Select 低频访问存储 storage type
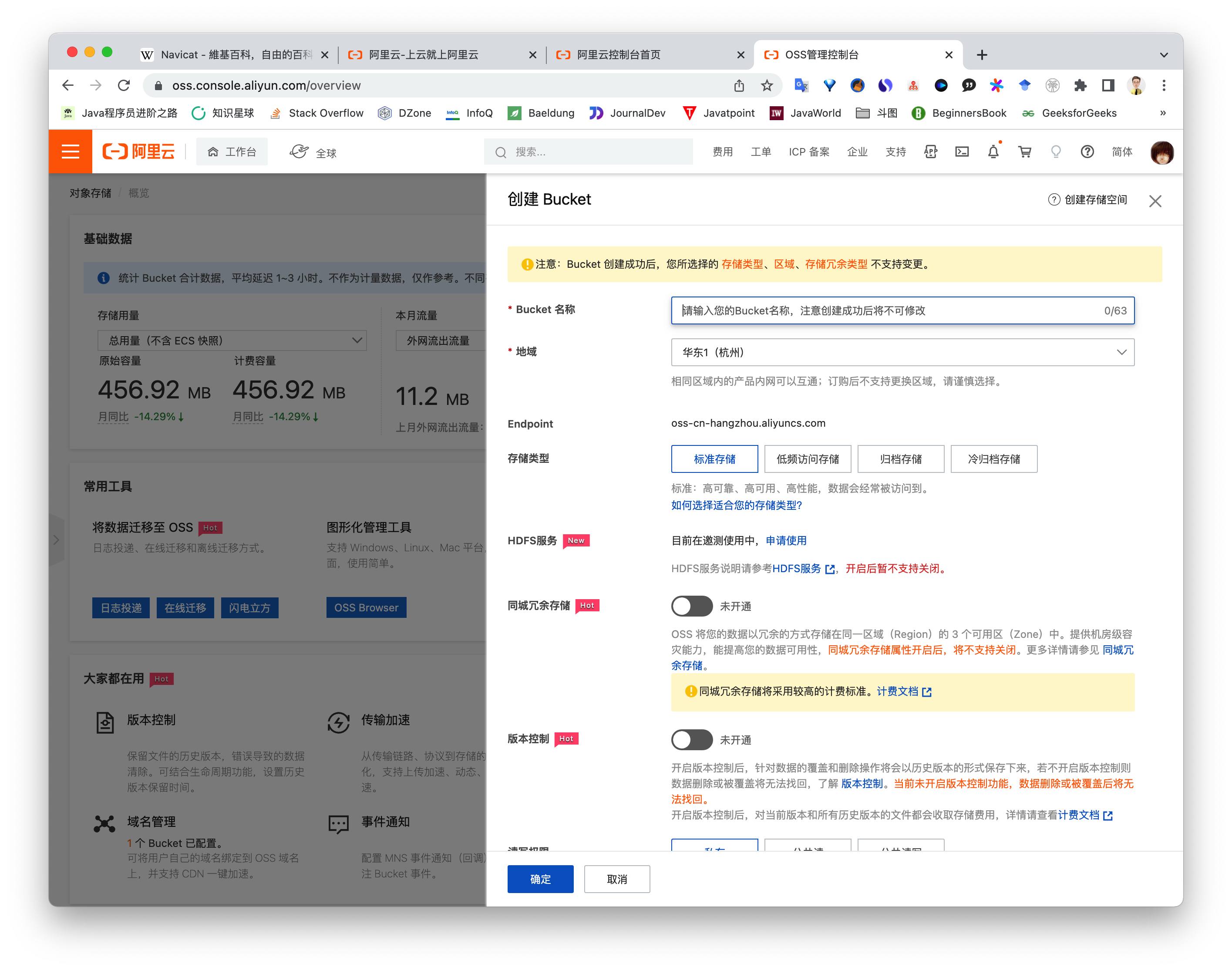 (x=808, y=459)
